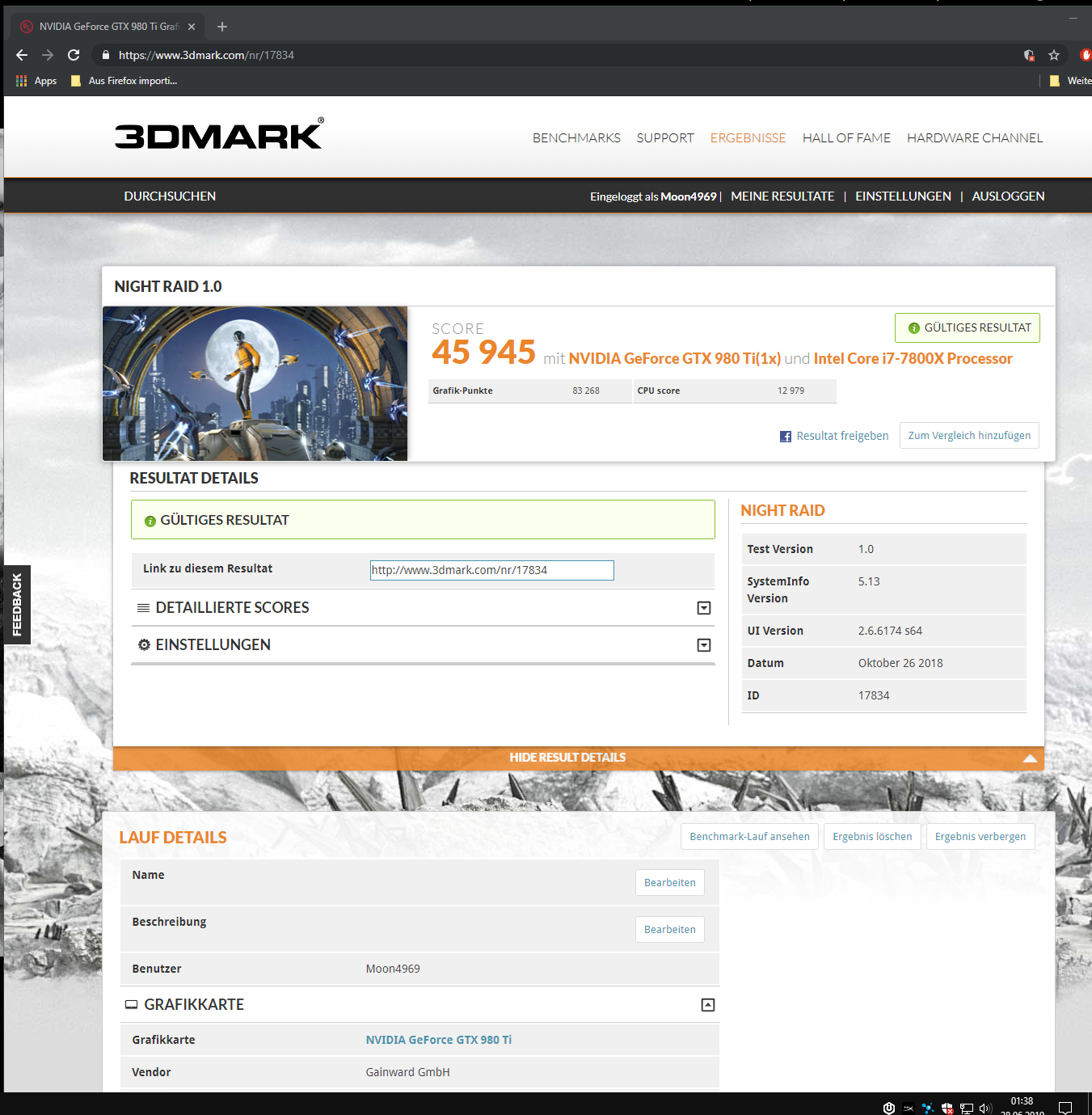The image size is (1092, 1115).
Task: Open NVIDIA GeForce GTX 980 Ti Grafikkarte link
Action: pos(439,1040)
